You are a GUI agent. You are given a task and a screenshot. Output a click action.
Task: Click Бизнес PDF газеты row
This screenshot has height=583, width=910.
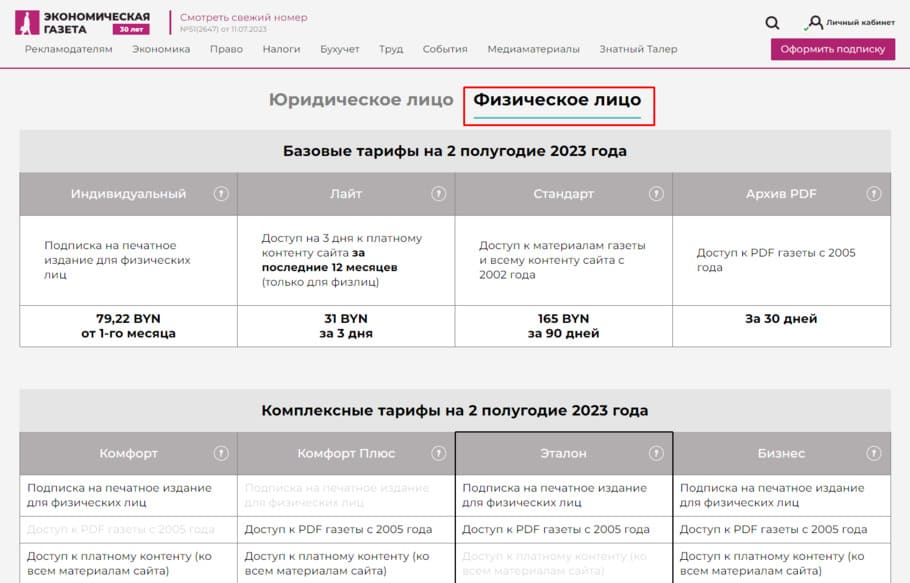(781, 529)
